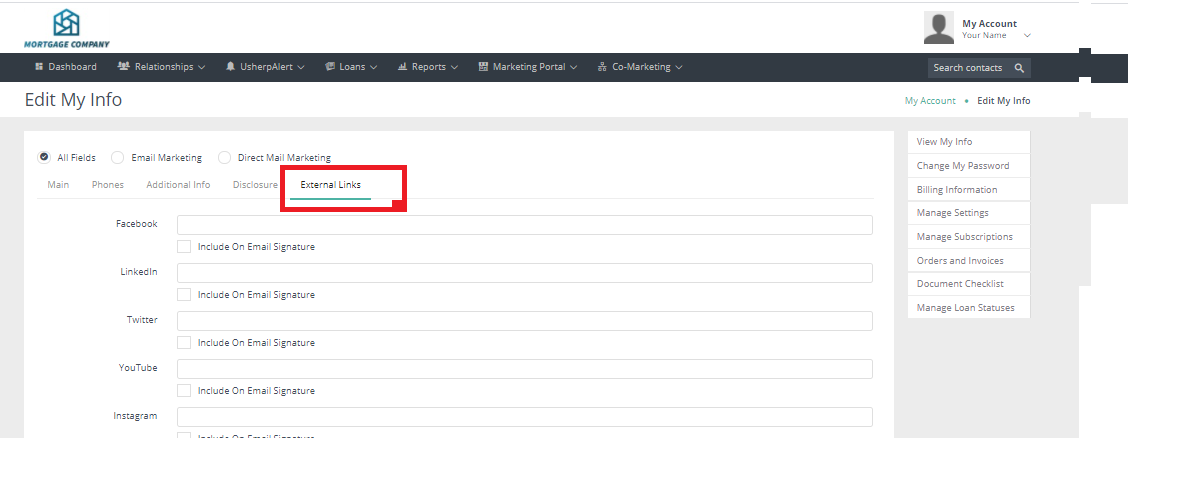The height and width of the screenshot is (478, 1182).
Task: Open the Disclosure tab
Action: coord(255,185)
